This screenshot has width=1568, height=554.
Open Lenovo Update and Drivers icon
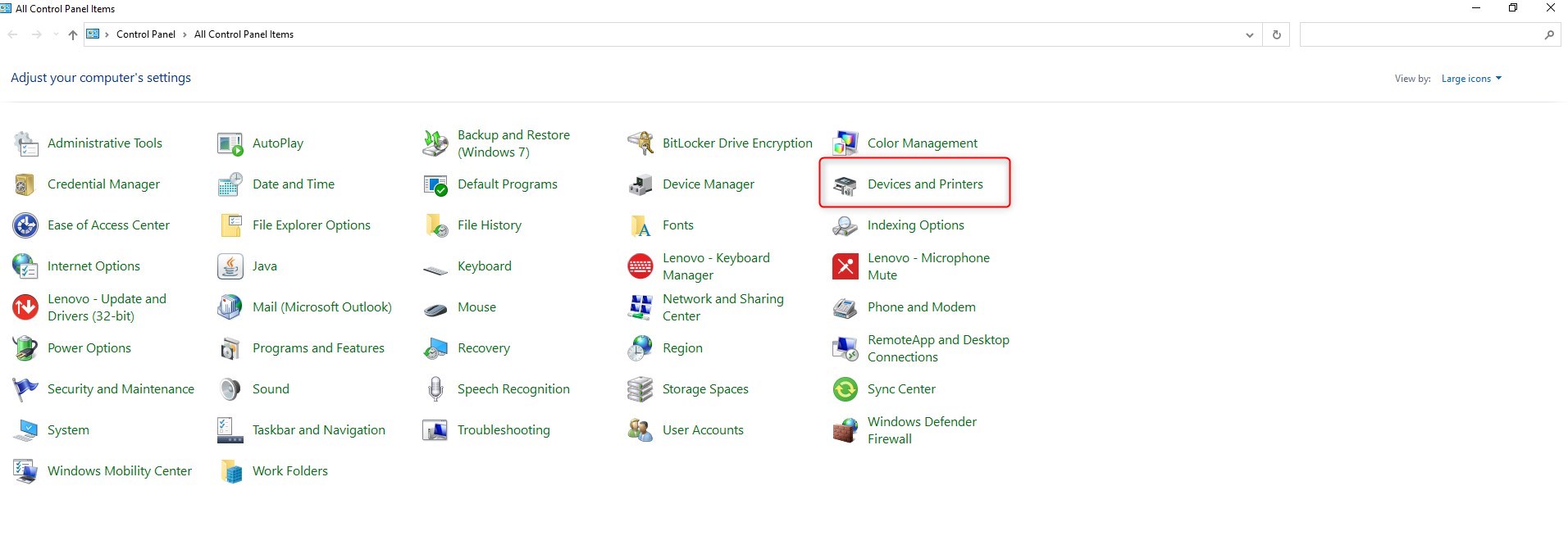tap(25, 307)
